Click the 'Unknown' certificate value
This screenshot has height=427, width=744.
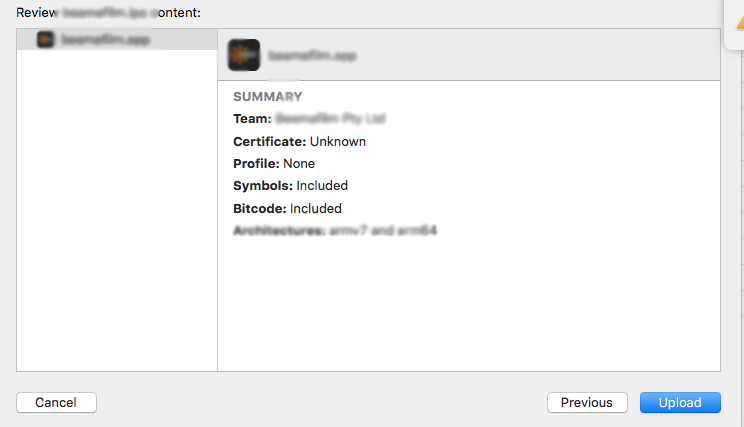(338, 141)
